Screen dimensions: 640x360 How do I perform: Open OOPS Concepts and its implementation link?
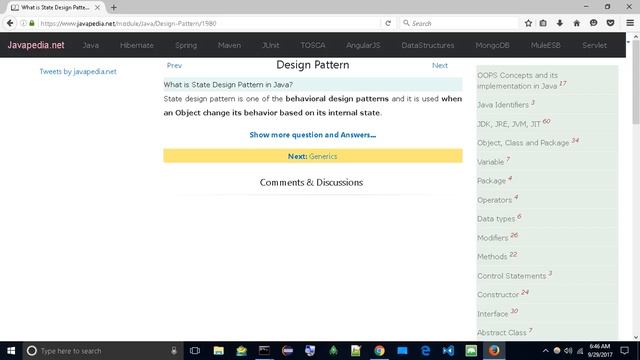click(x=522, y=80)
